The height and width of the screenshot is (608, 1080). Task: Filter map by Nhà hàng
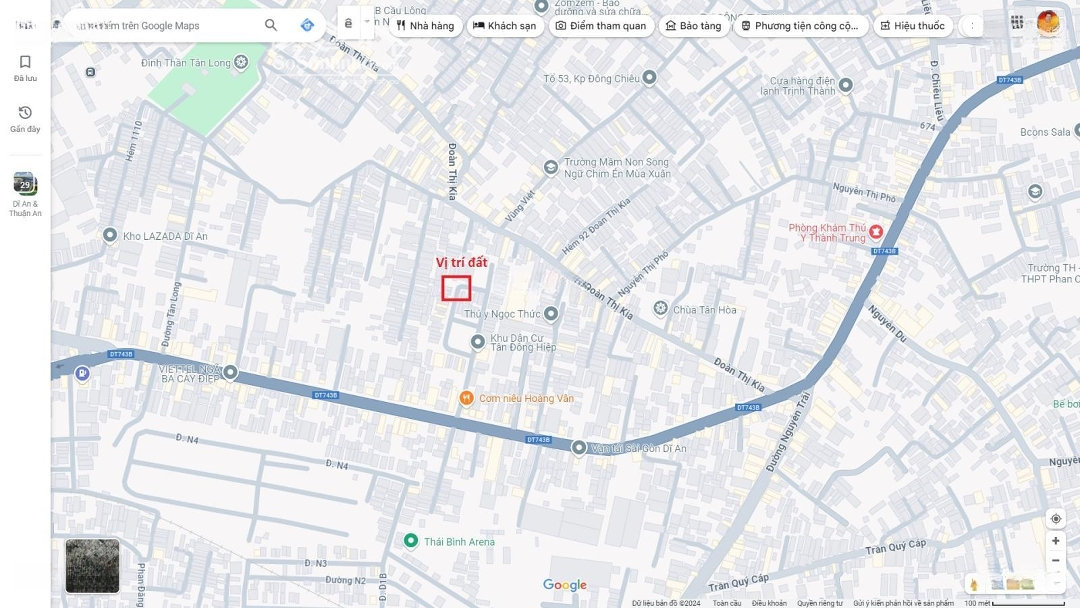425,26
